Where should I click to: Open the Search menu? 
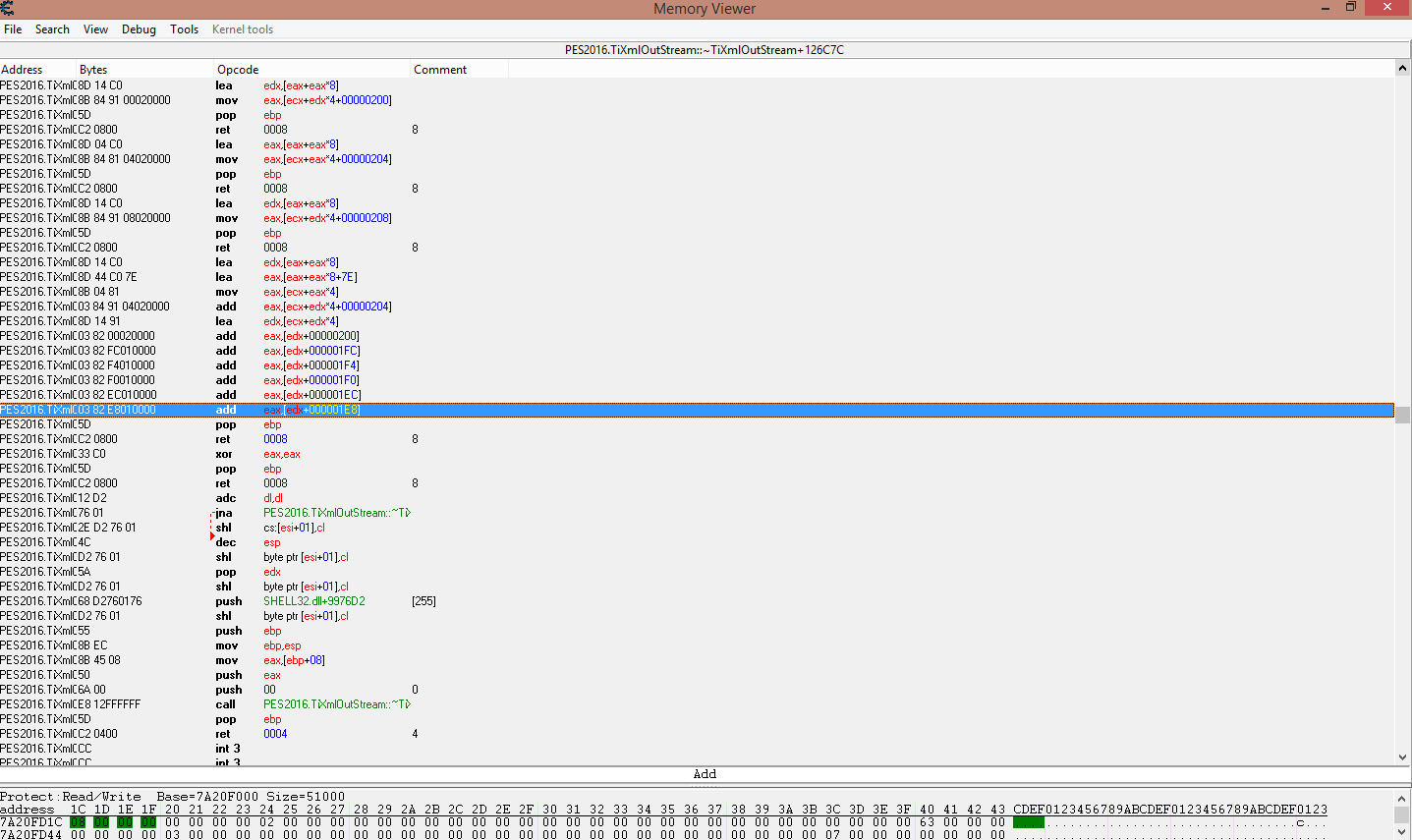tap(52, 29)
